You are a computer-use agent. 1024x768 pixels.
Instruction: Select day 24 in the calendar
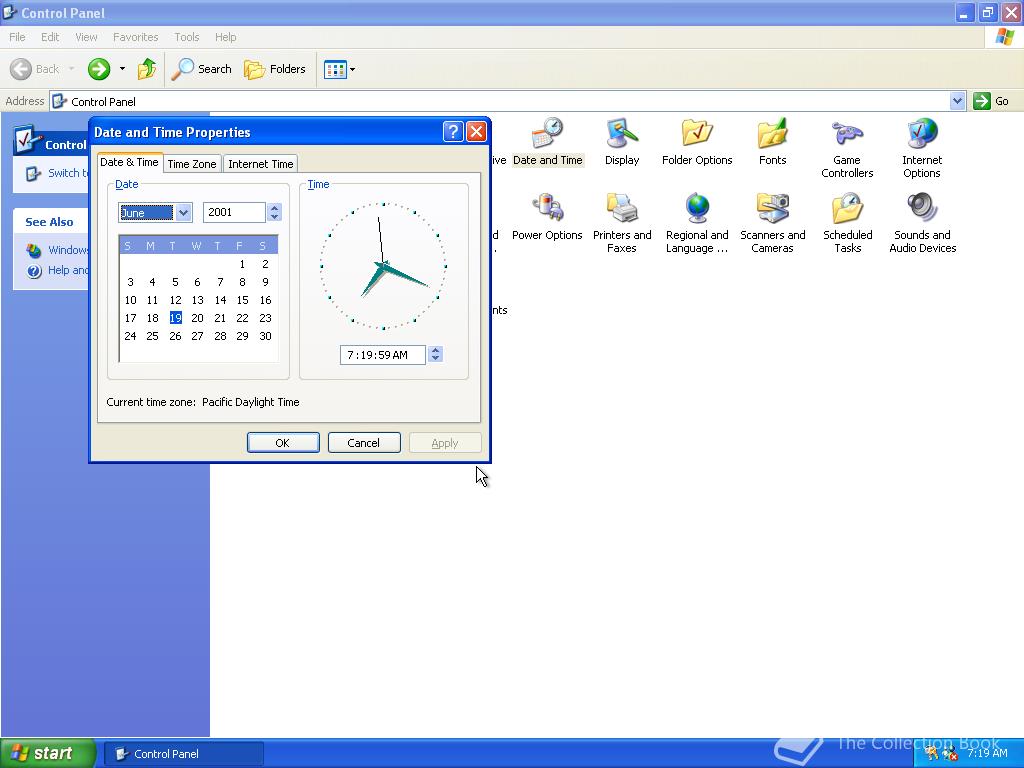(131, 336)
